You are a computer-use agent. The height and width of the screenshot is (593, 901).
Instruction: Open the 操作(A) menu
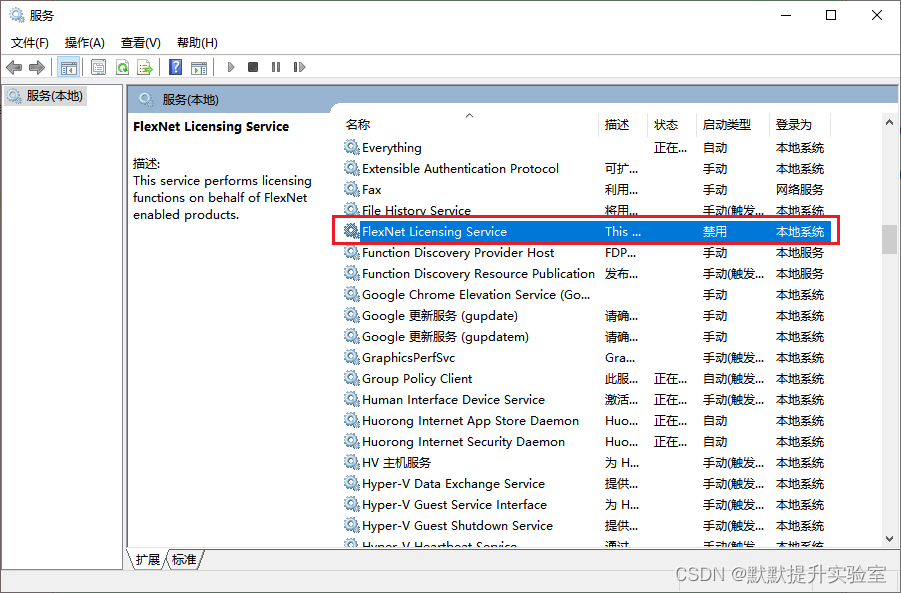(85, 43)
